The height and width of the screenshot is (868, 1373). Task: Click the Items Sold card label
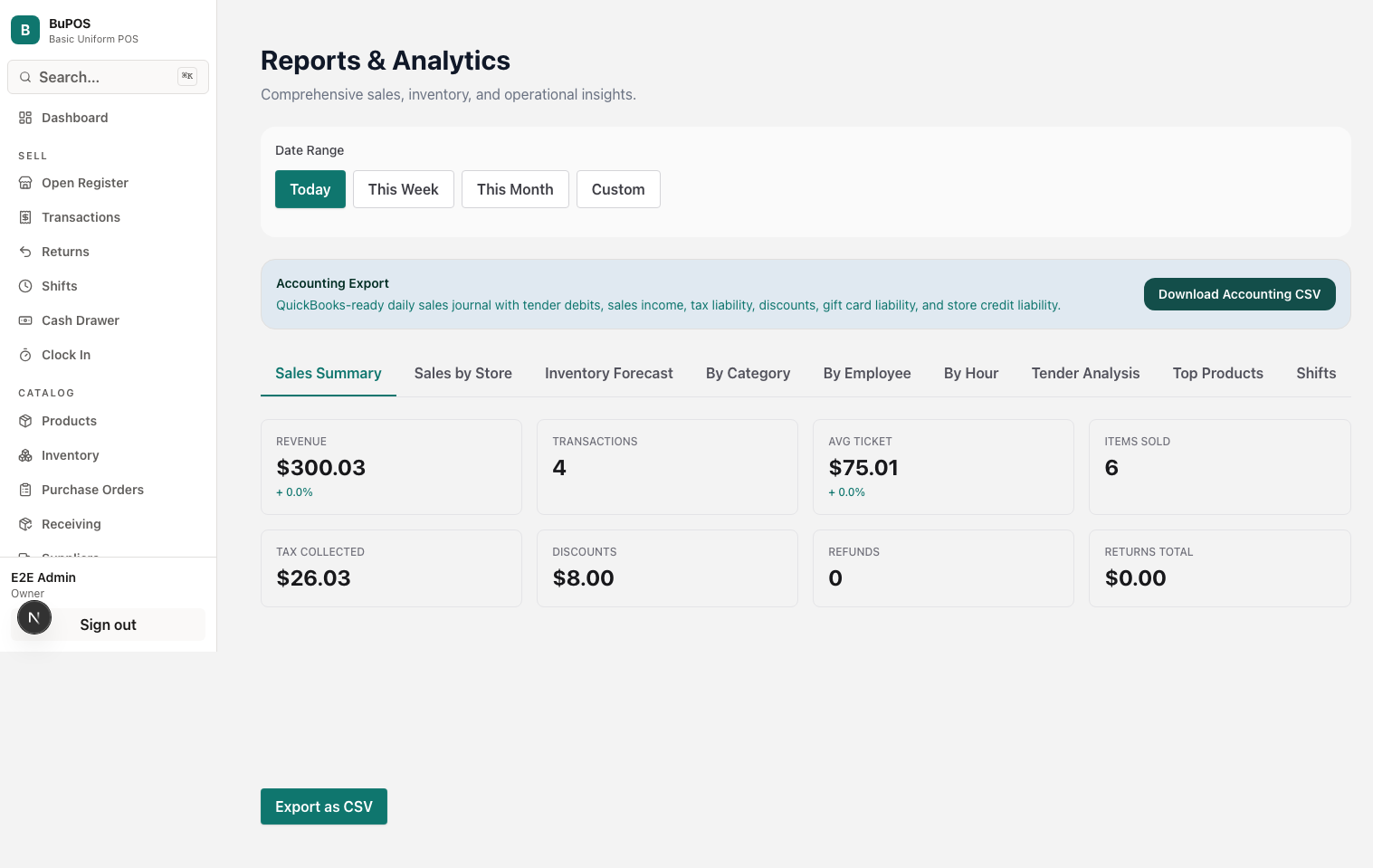point(1138,442)
